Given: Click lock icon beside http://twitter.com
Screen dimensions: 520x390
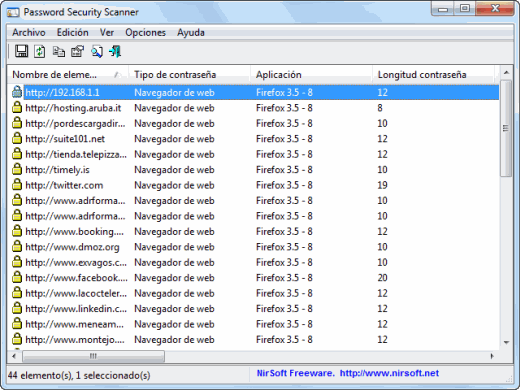Looking at the screenshot, I should (17, 185).
